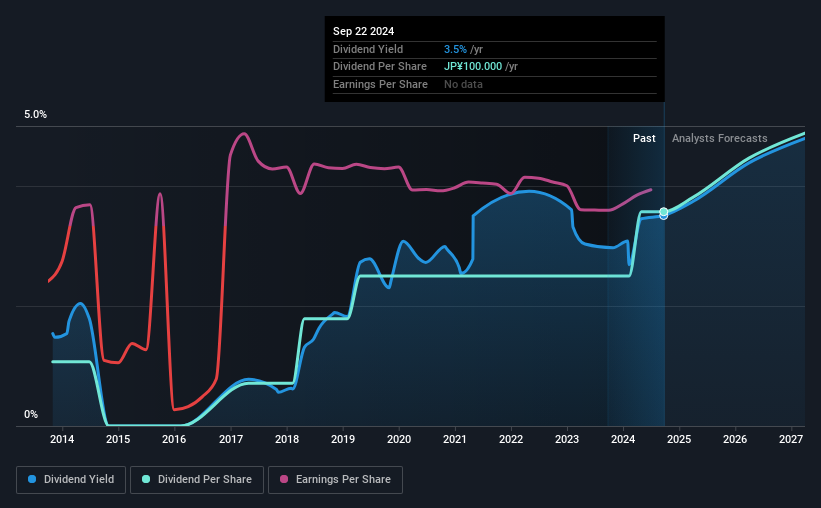
Task: Select the 2022 x-axis label
Action: (511, 439)
